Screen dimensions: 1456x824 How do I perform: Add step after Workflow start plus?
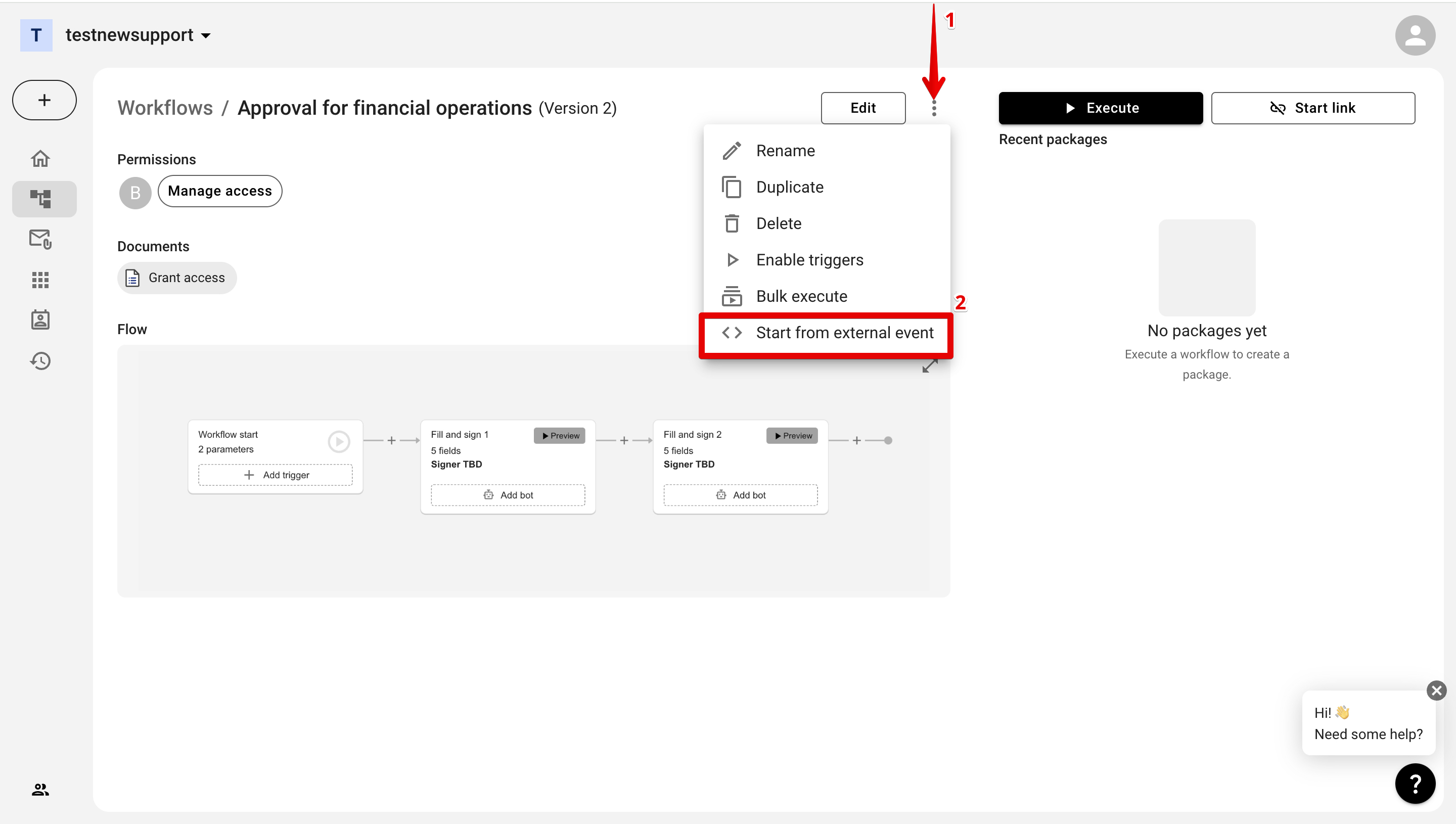click(391, 440)
